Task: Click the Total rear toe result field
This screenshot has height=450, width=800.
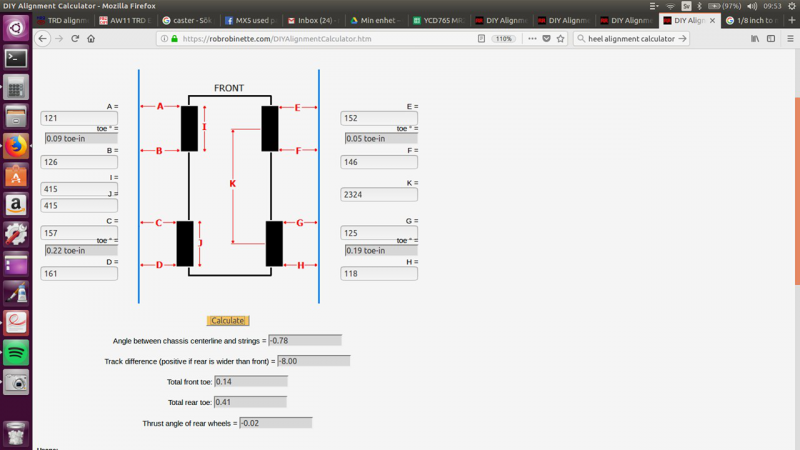Action: coord(251,402)
